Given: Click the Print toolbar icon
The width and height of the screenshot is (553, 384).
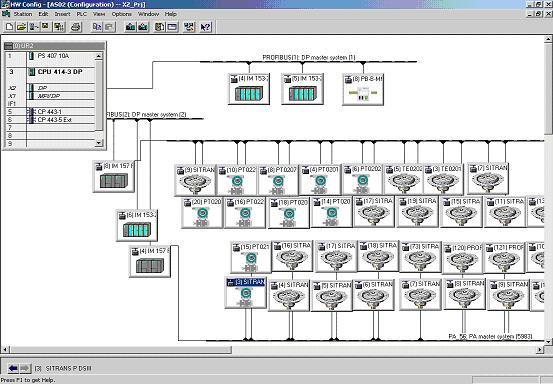Looking at the screenshot, I should (x=76, y=27).
